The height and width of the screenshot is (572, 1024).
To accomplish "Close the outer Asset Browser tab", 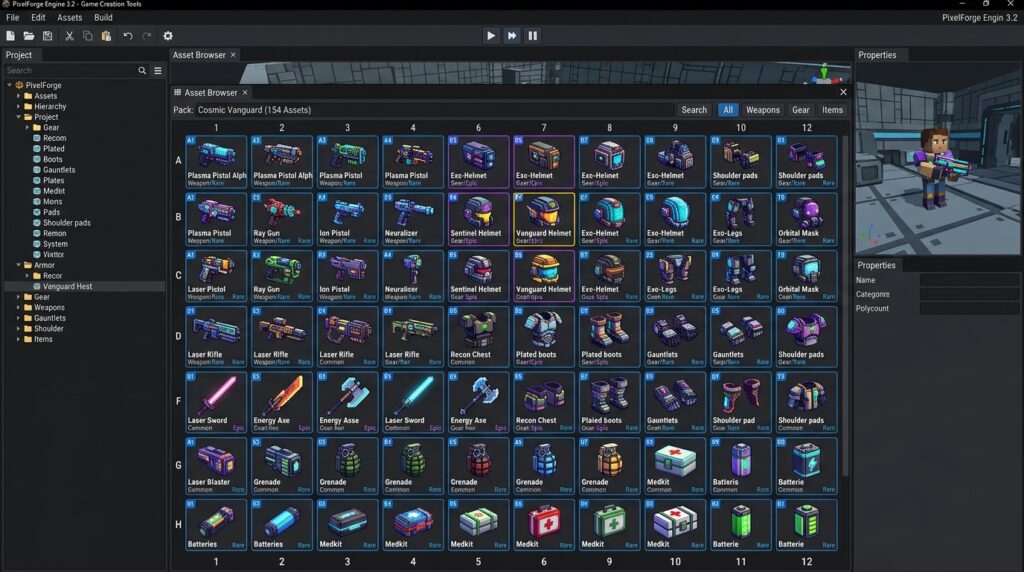I will [232, 55].
